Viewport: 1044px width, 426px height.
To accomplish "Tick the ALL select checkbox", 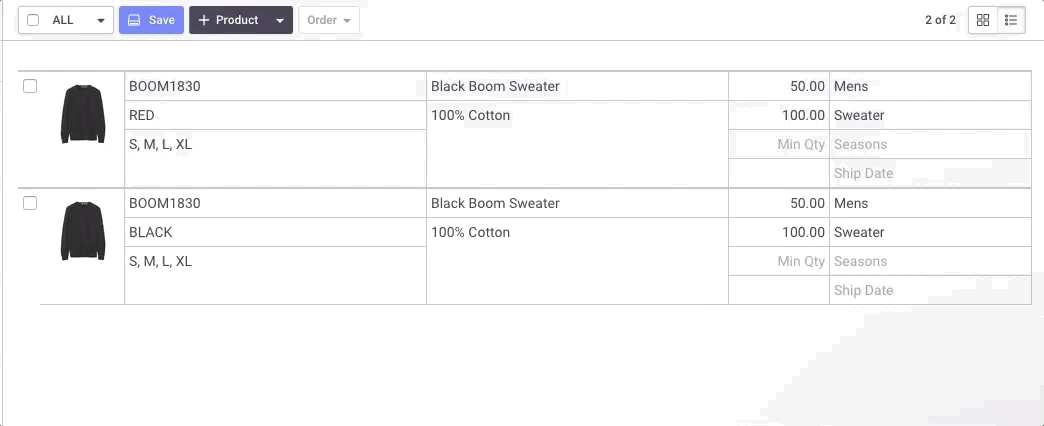I will [33, 20].
